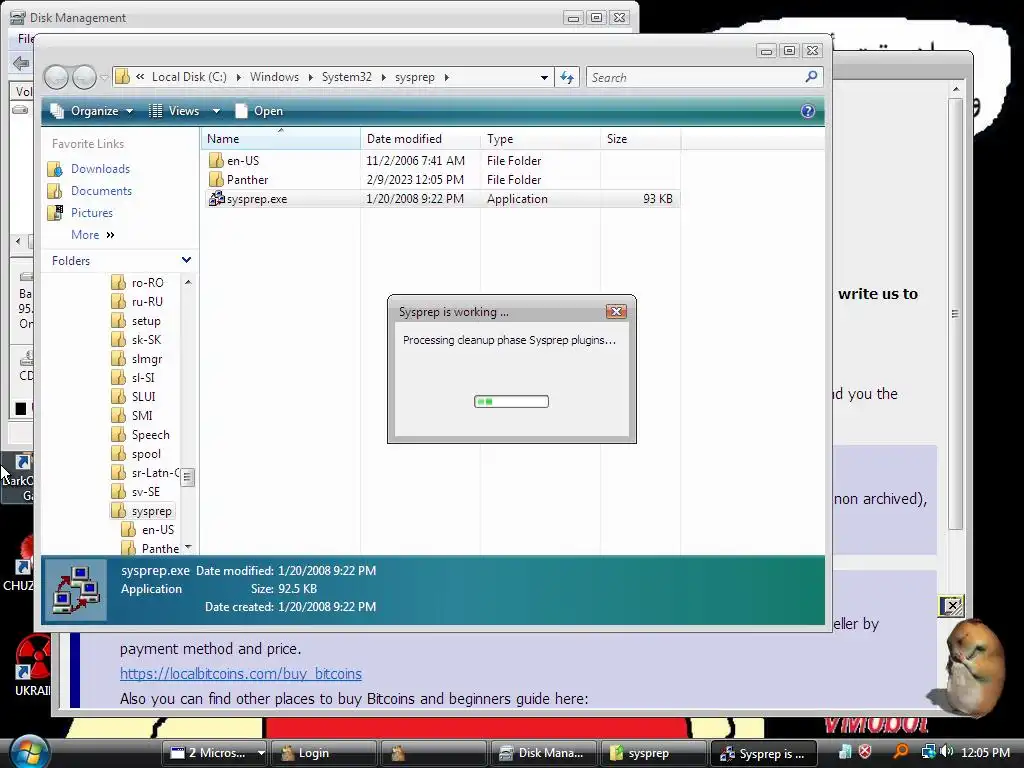
Task: Click System32 breadcrumb segment
Action: point(347,77)
